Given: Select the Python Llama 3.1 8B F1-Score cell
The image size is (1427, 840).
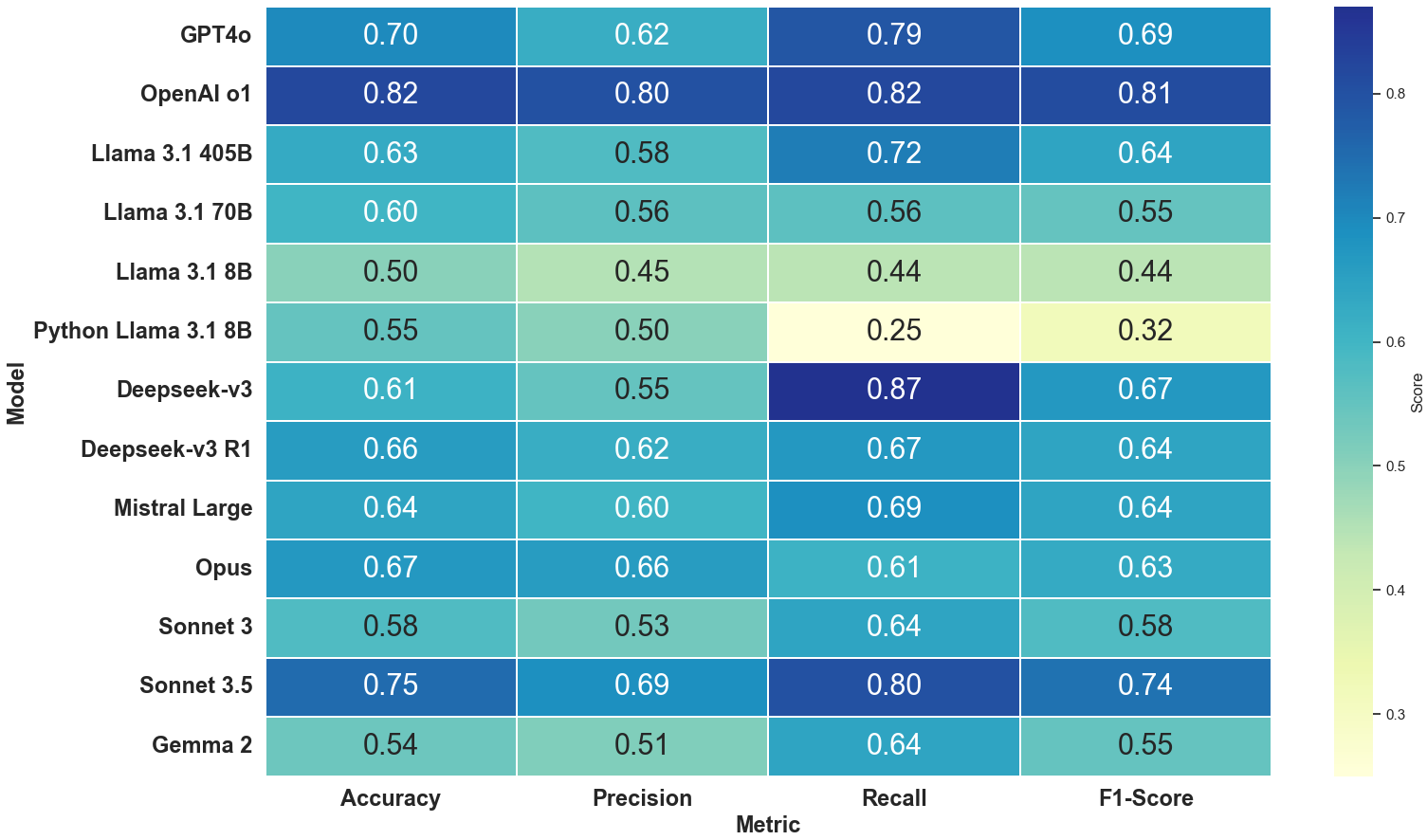Looking at the screenshot, I should [x=1144, y=331].
